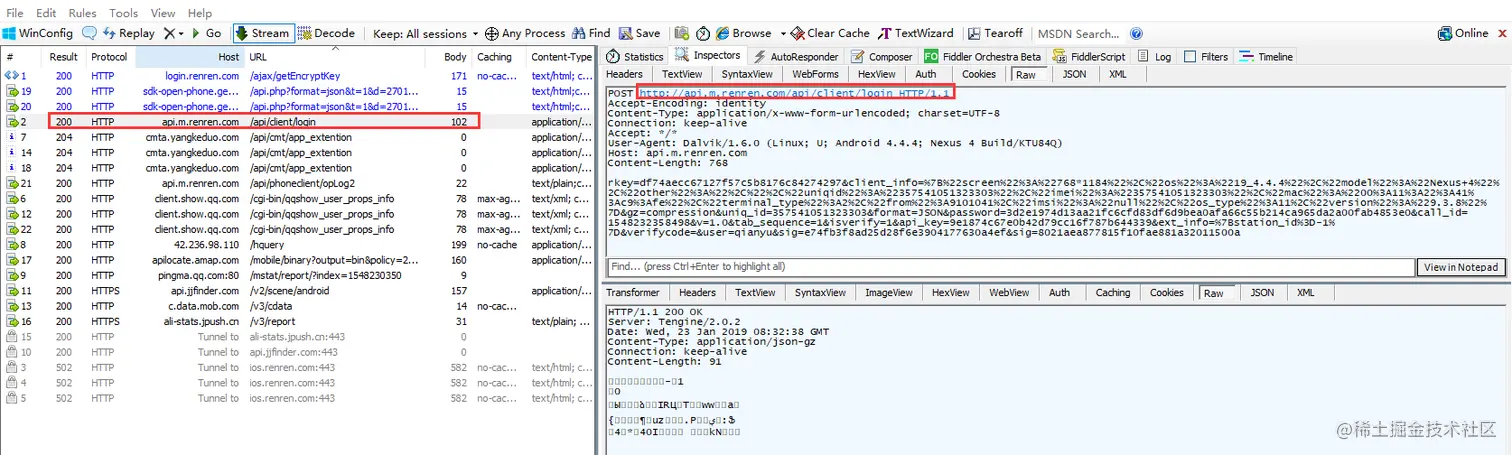Select request XML inspector tab
1512x455 pixels.
tap(1118, 74)
